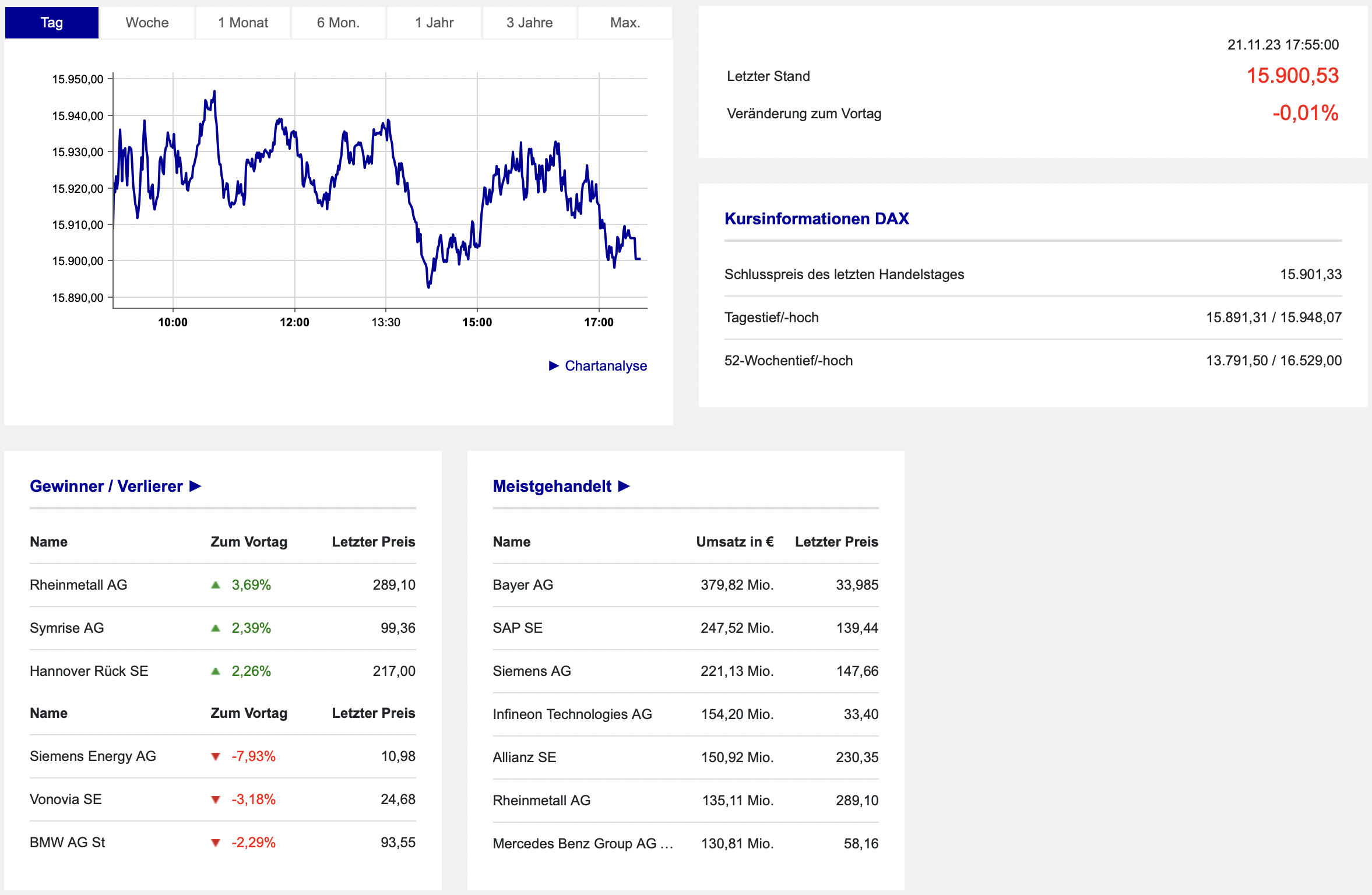Open the Max. timeframe tab
This screenshot has width=1372, height=895.
[625, 23]
